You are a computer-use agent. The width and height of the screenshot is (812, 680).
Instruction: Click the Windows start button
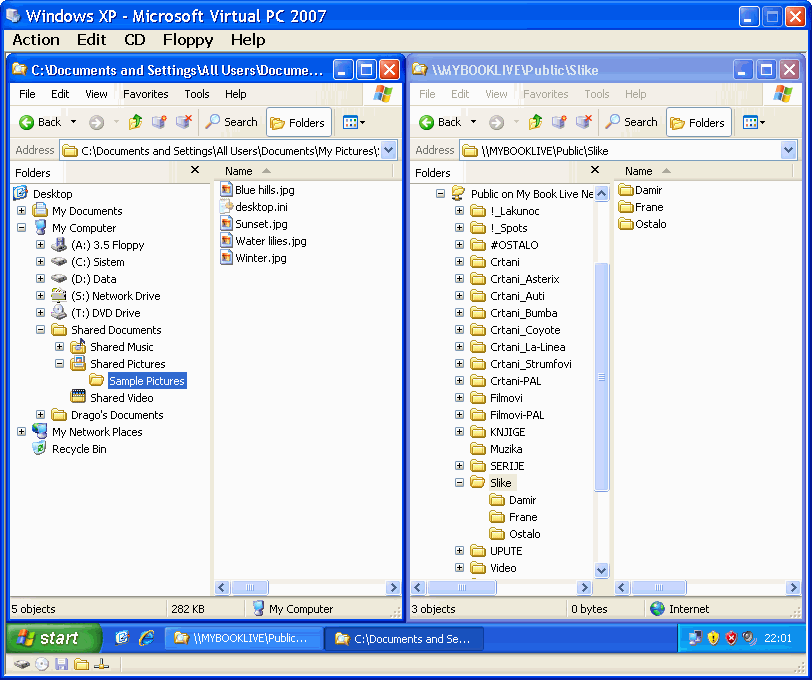click(54, 638)
